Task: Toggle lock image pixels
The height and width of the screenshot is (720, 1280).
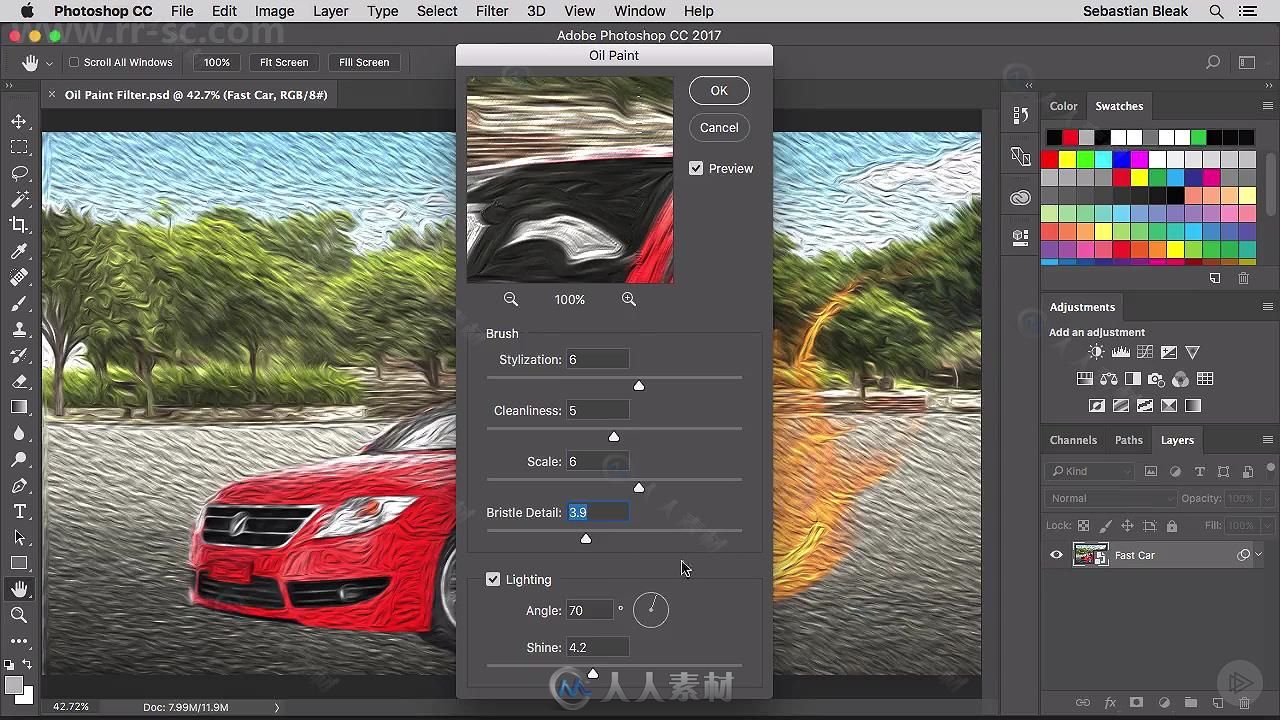Action: pyautogui.click(x=1105, y=525)
